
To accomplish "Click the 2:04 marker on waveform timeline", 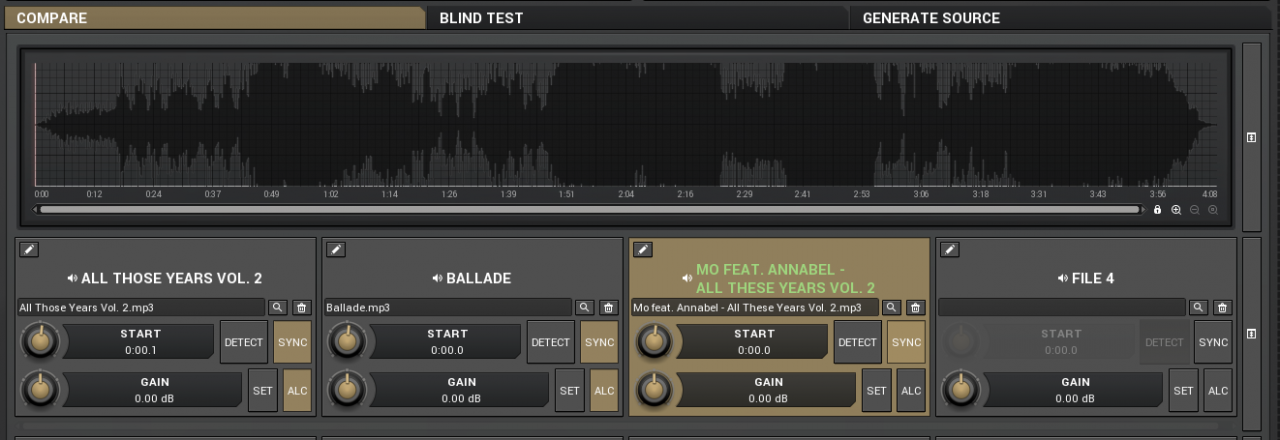I will click(x=625, y=194).
